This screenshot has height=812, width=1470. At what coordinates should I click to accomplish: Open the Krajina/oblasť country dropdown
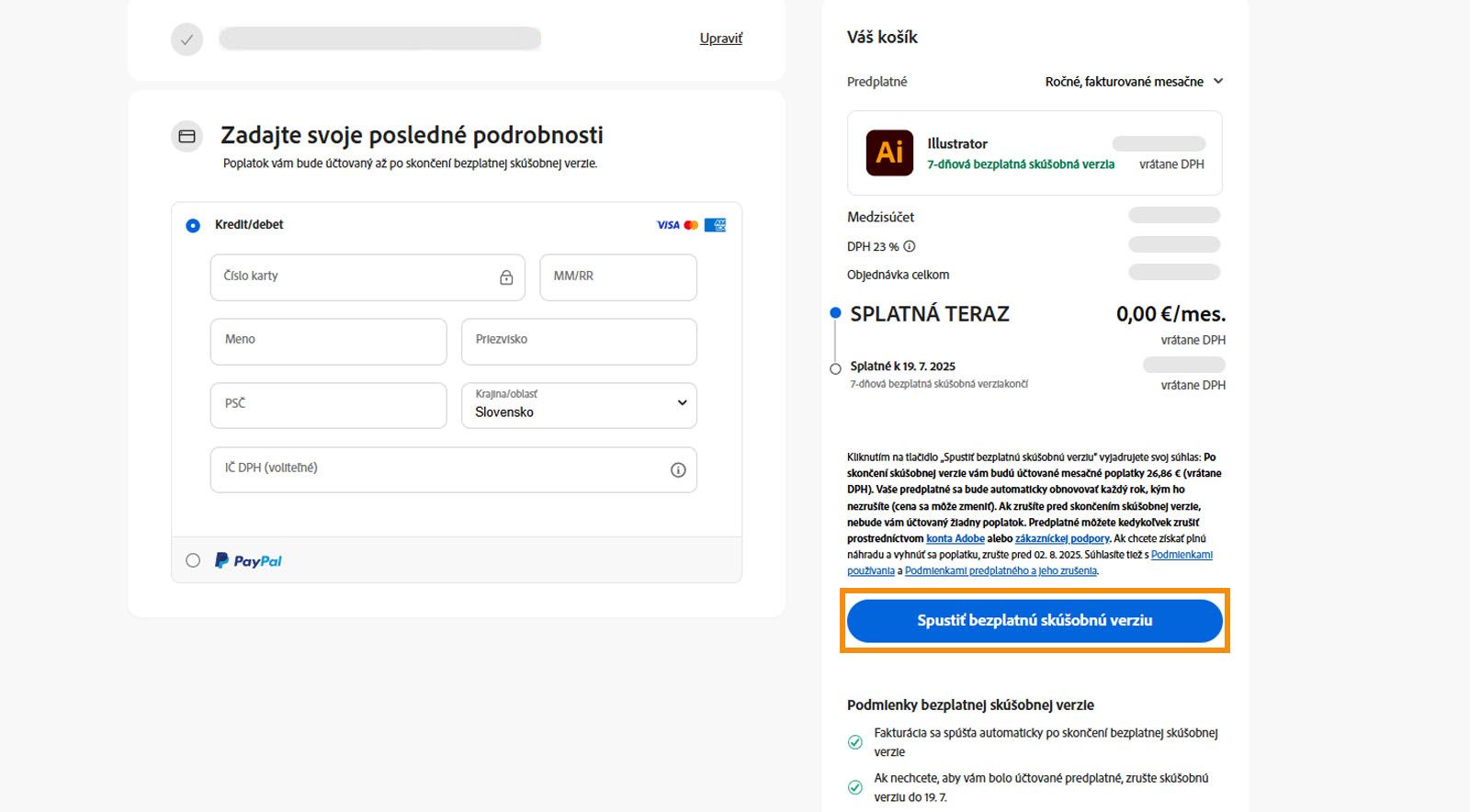click(579, 405)
